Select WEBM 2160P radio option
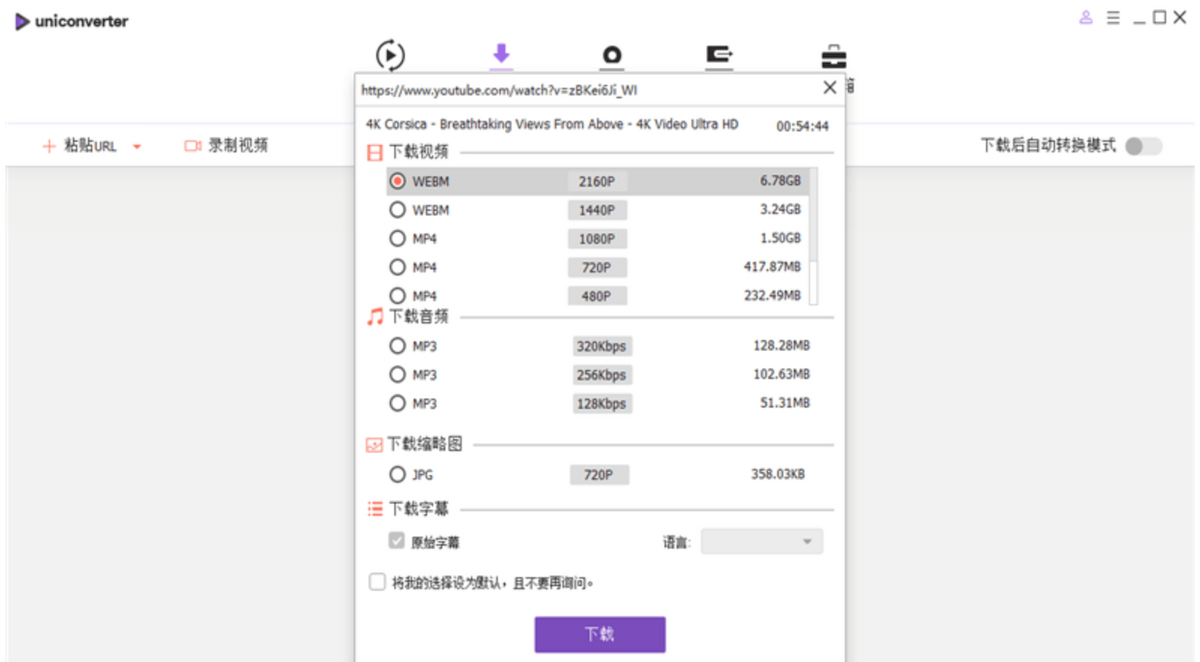This screenshot has width=1200, height=662. point(397,182)
